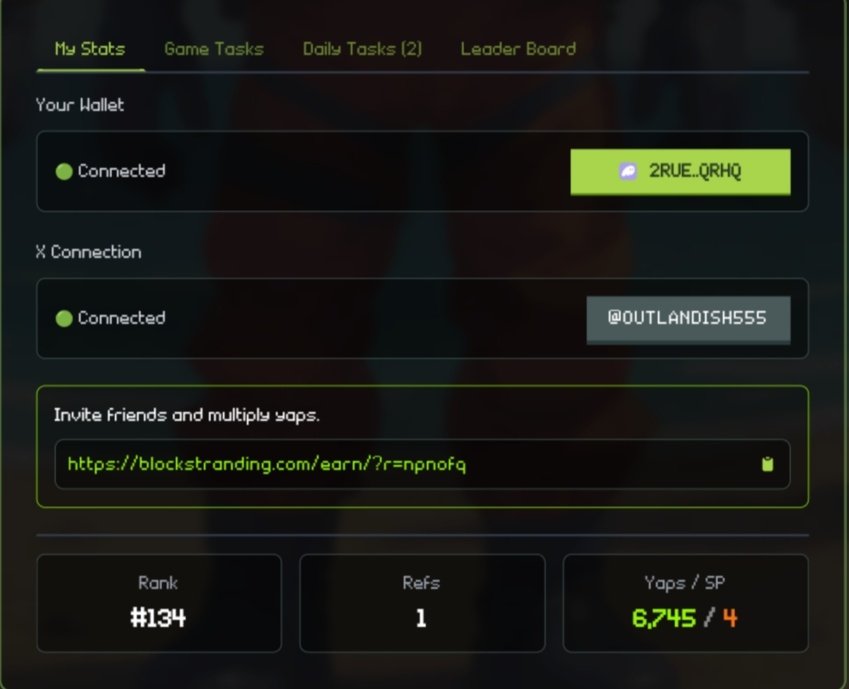Click the Refs stat card
This screenshot has height=689, width=849.
coord(422,603)
